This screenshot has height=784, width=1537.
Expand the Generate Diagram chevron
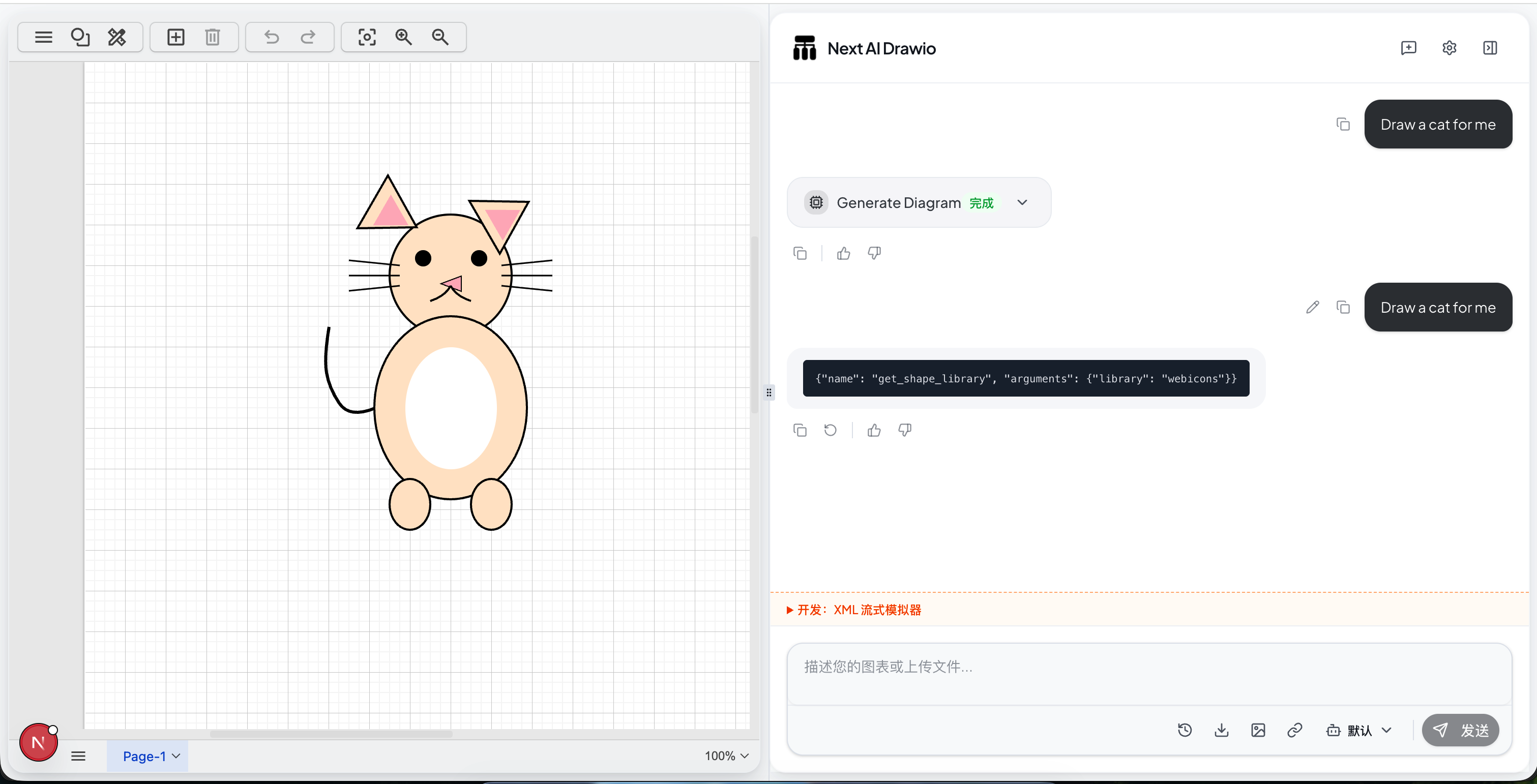[x=1022, y=202]
